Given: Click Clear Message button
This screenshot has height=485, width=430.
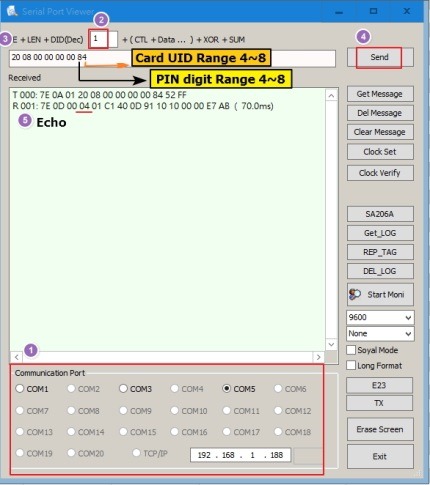Looking at the screenshot, I should tap(380, 132).
